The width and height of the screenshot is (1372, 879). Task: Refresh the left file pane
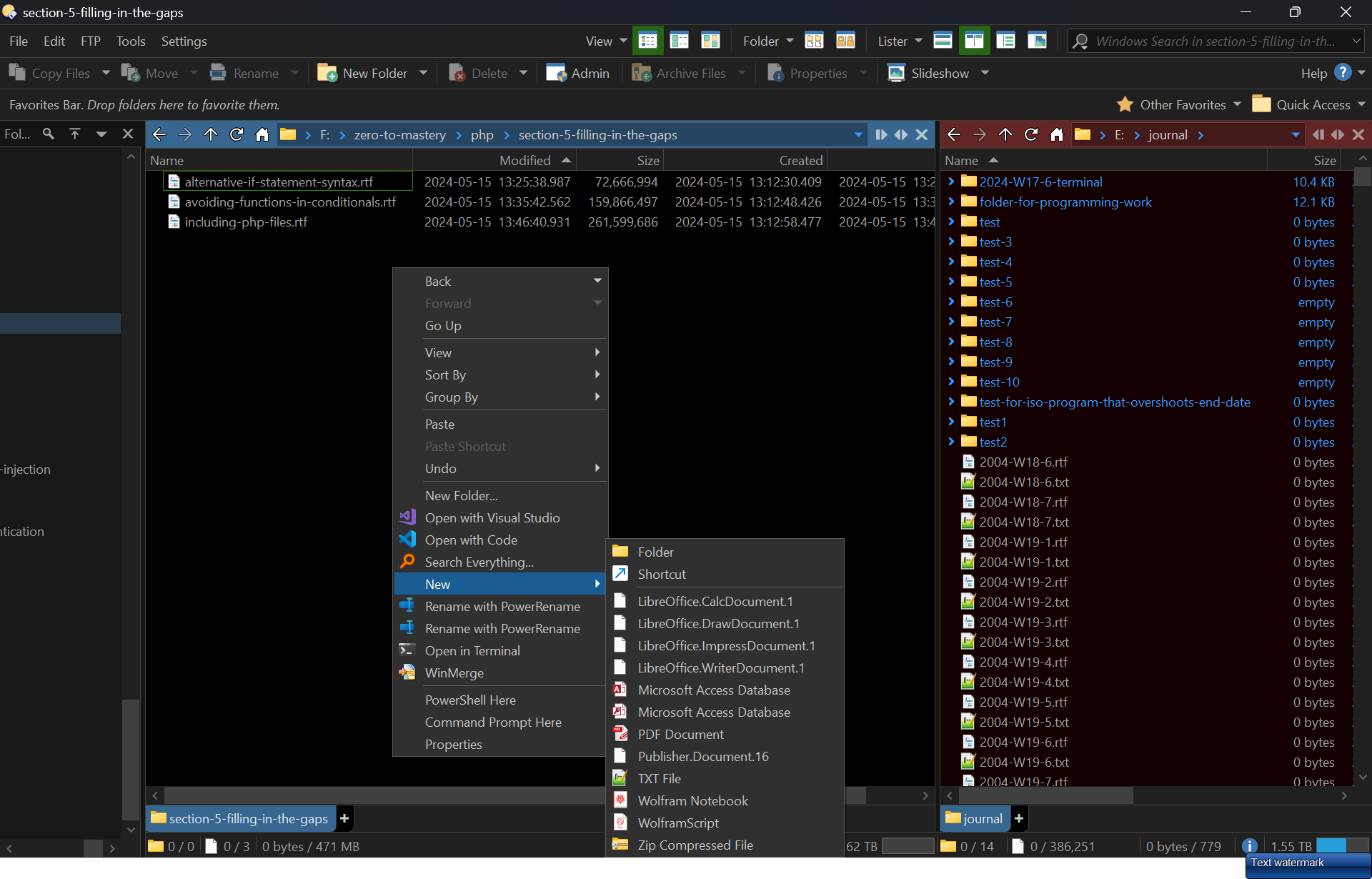[x=237, y=134]
